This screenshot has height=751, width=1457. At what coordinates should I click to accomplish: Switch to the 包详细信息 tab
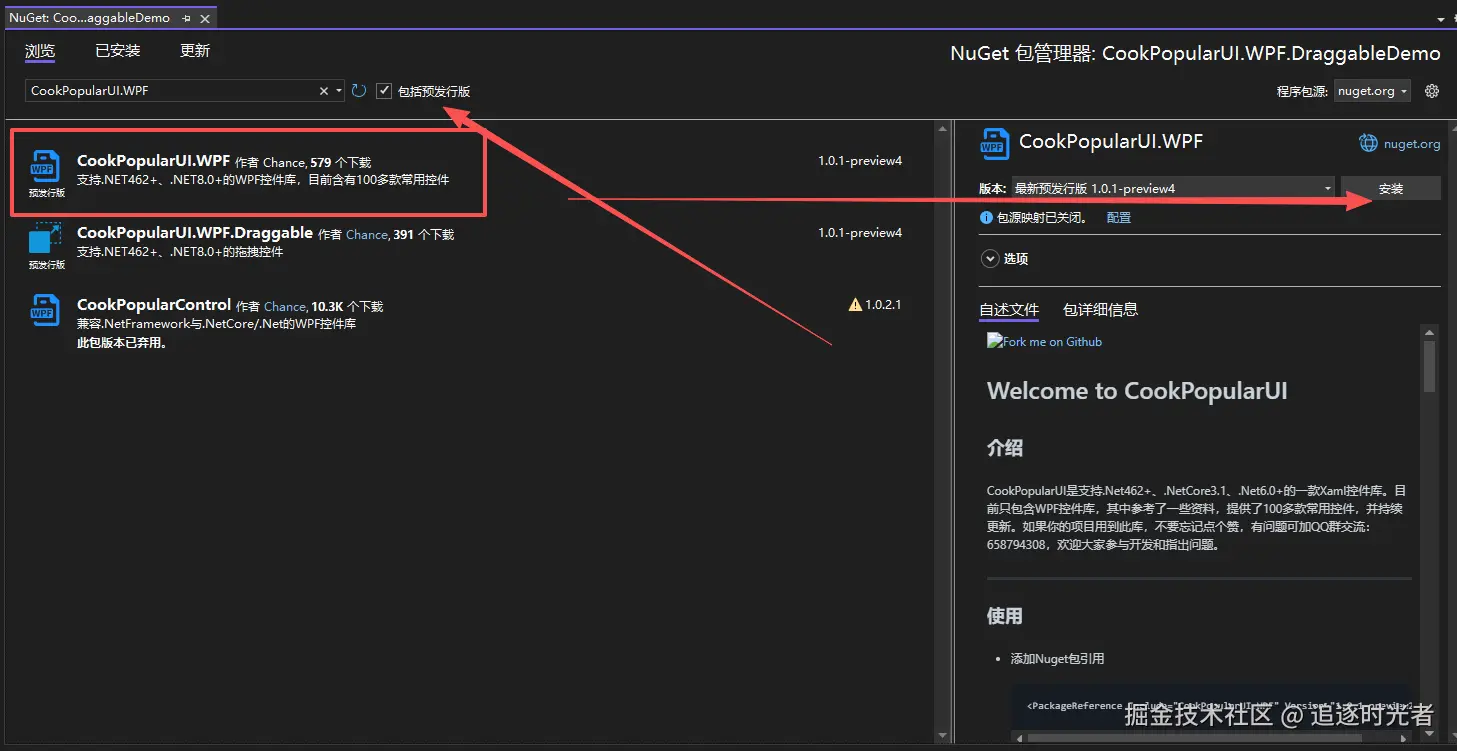click(x=1100, y=310)
